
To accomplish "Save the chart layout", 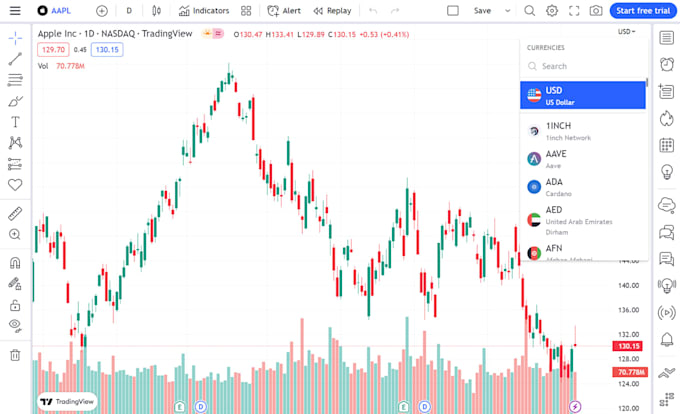I will (x=482, y=11).
